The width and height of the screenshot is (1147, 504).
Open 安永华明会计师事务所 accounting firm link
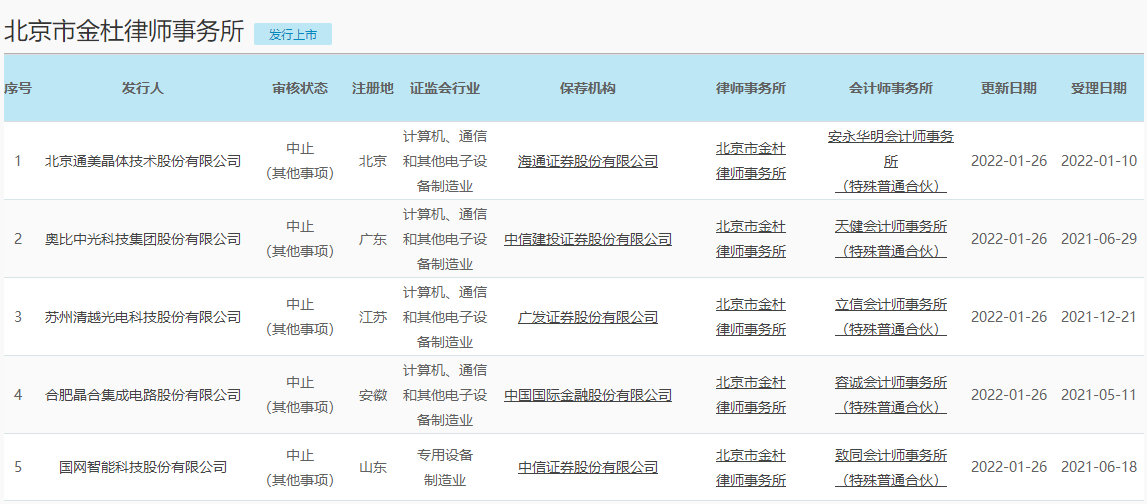pyautogui.click(x=890, y=161)
